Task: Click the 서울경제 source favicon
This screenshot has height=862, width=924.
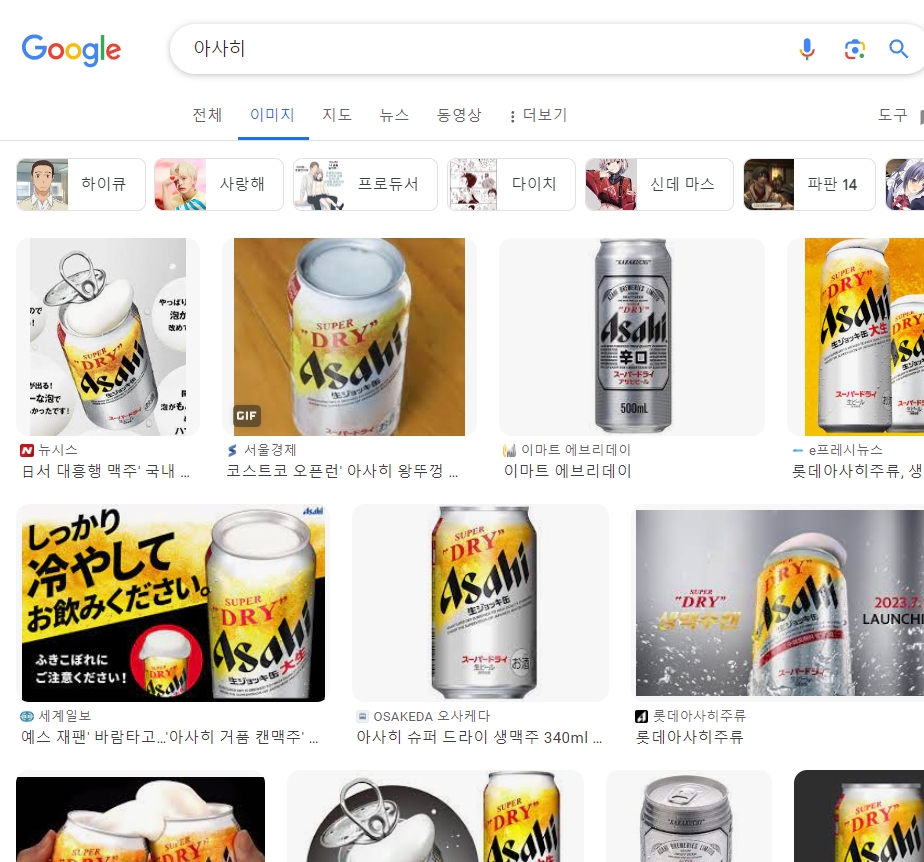Action: coord(233,450)
